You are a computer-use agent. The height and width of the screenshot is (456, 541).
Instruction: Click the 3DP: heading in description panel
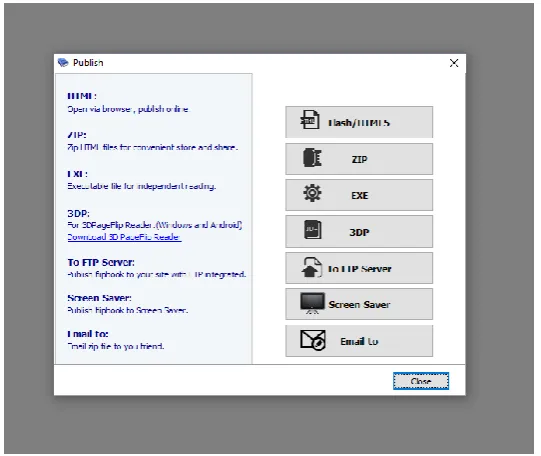coord(78,213)
